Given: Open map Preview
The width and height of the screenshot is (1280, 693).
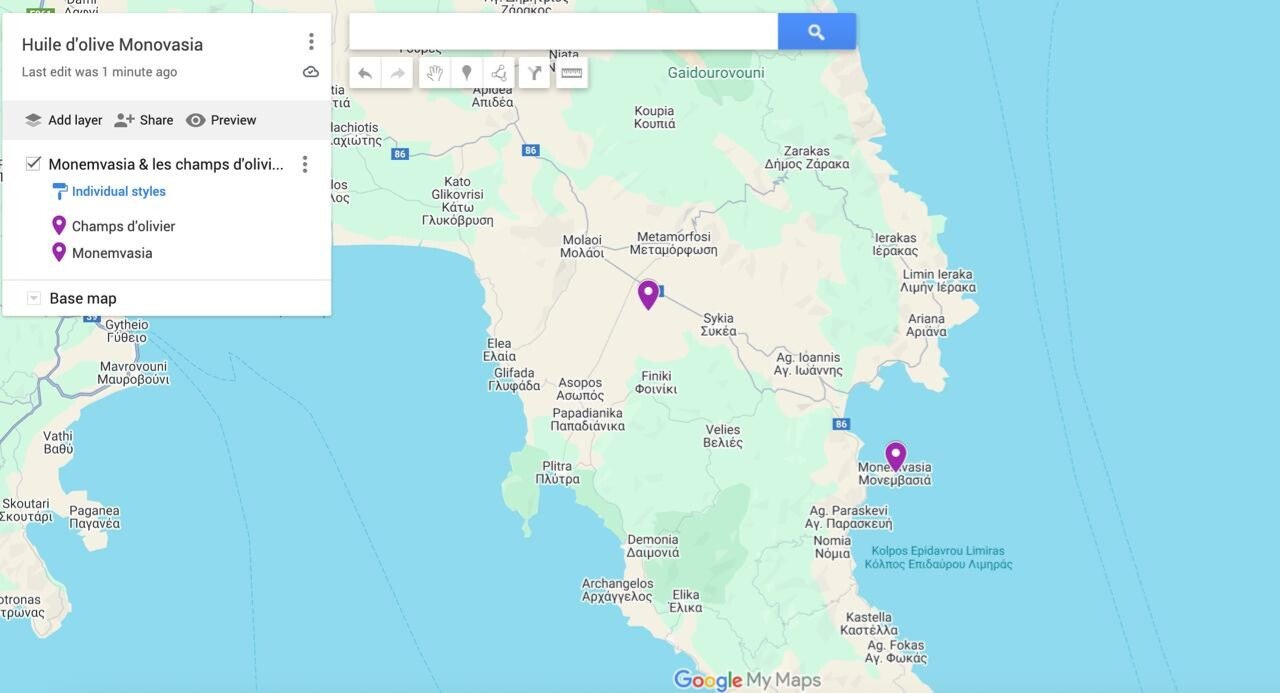Looking at the screenshot, I should (x=221, y=120).
